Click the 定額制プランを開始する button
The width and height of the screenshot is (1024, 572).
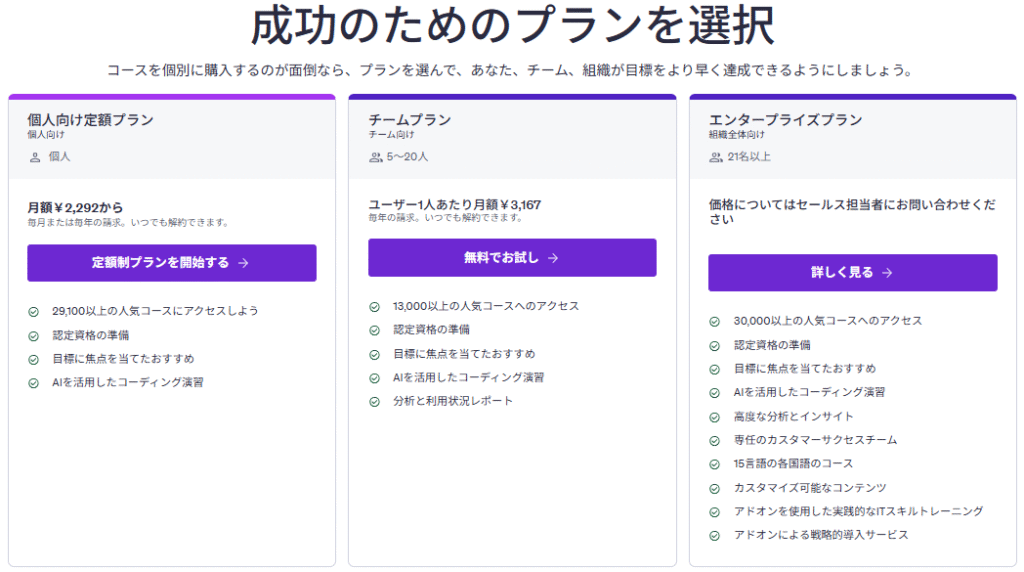click(x=171, y=263)
